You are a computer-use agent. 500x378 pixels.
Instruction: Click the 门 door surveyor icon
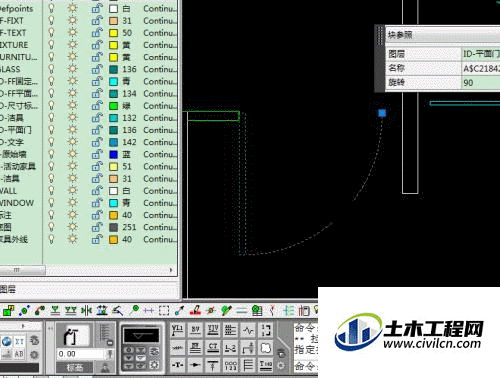[x=72, y=335]
